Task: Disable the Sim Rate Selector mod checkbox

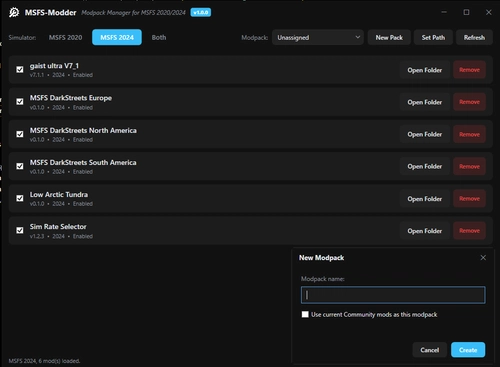Action: tap(20, 230)
